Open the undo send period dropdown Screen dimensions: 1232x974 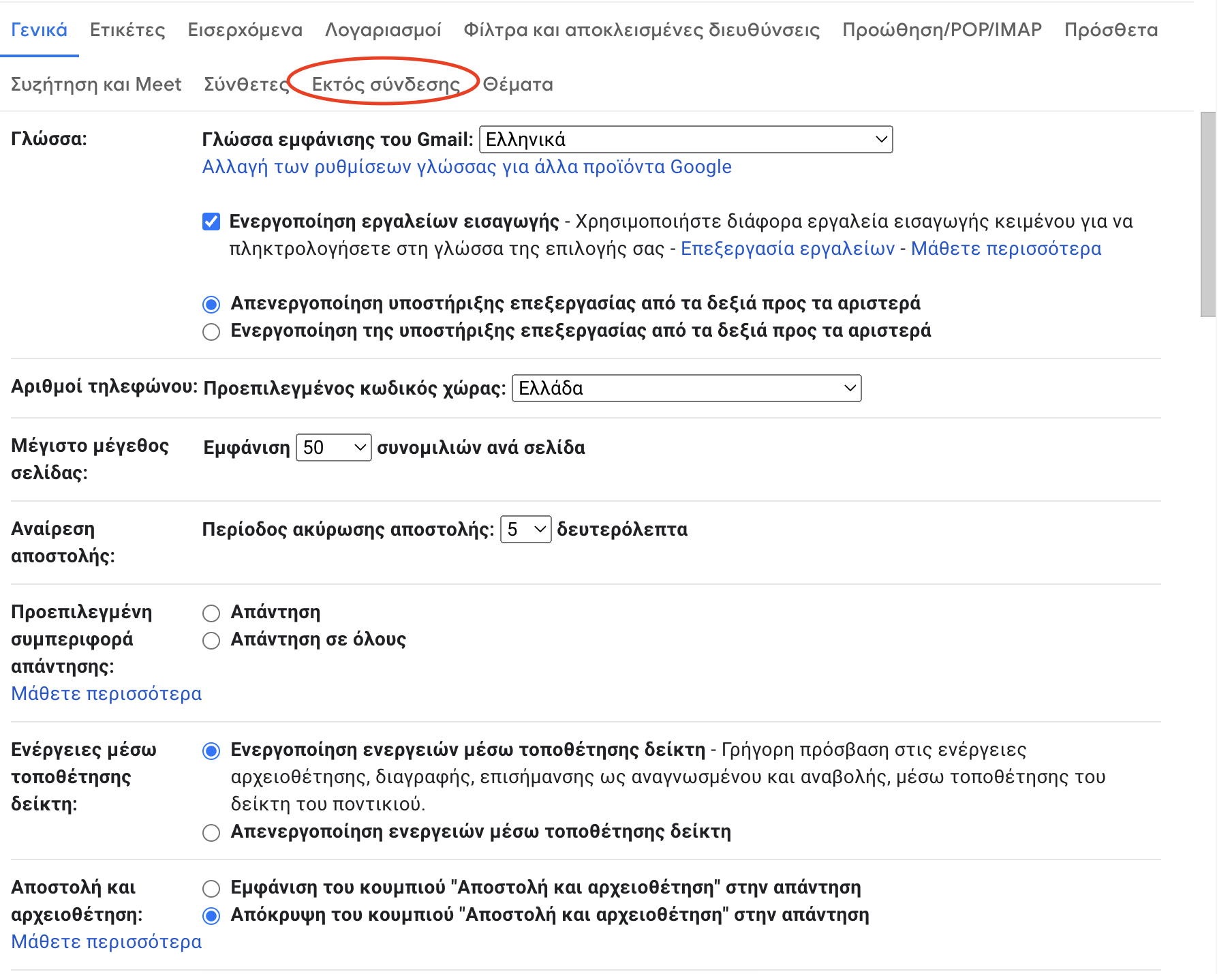(x=525, y=529)
